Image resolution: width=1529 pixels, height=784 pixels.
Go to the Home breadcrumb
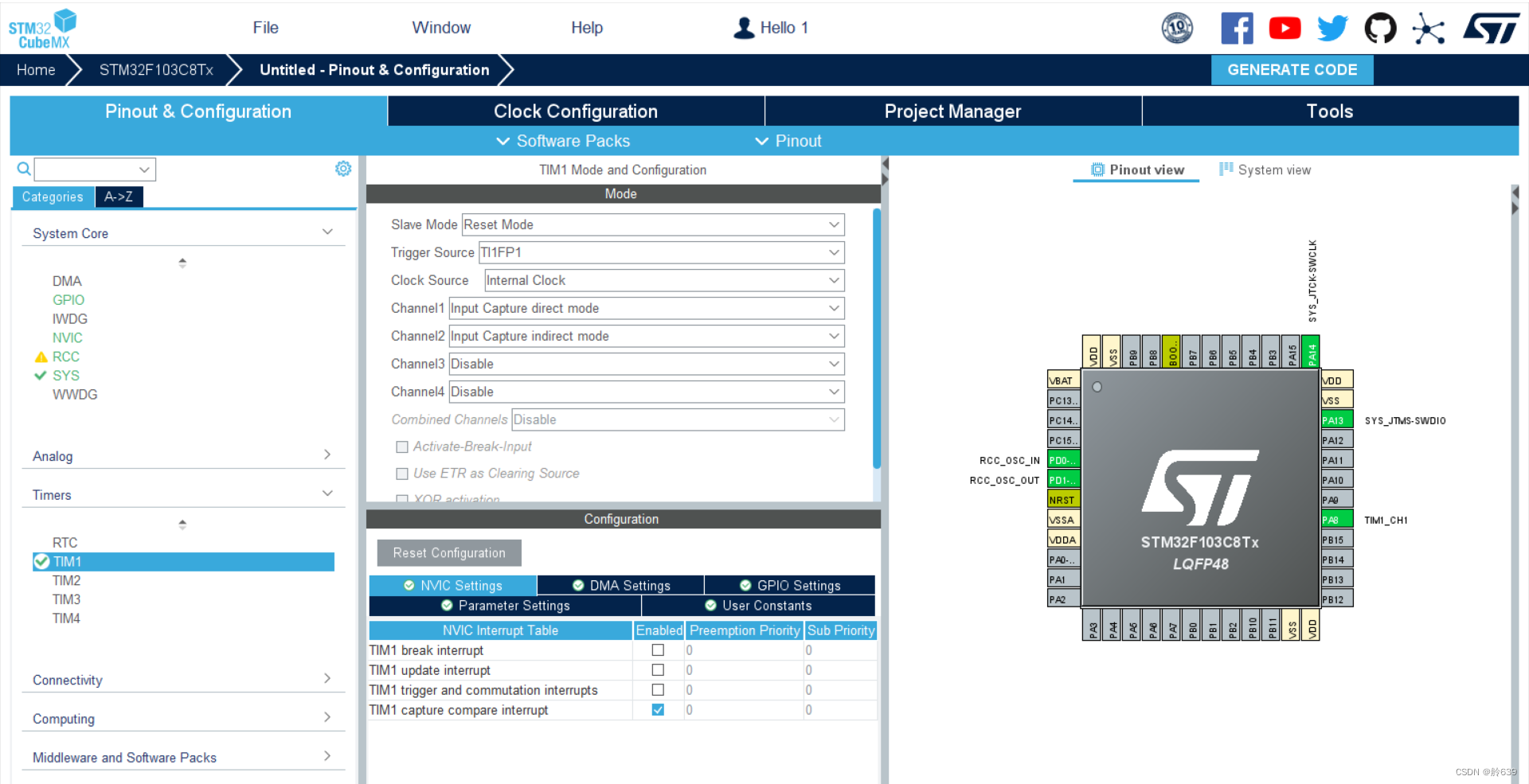[x=36, y=70]
